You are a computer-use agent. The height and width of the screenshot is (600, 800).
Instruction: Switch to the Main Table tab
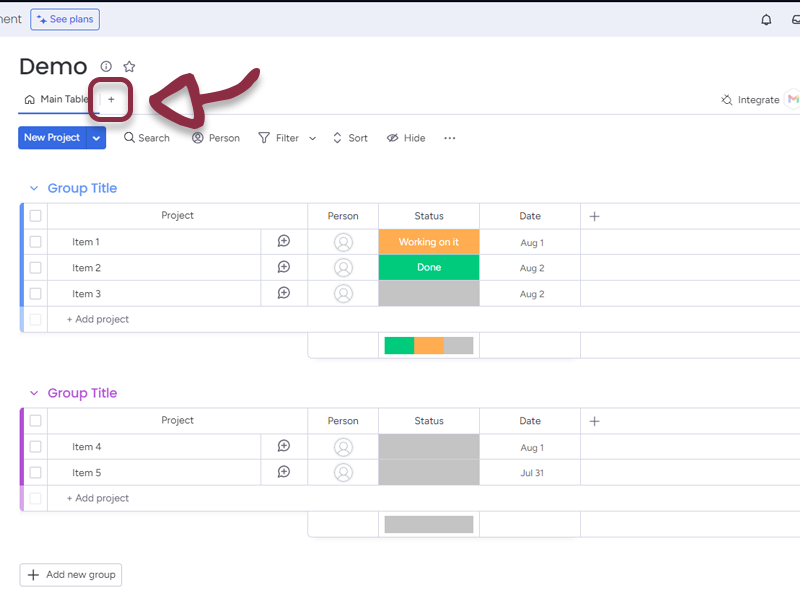point(56,100)
